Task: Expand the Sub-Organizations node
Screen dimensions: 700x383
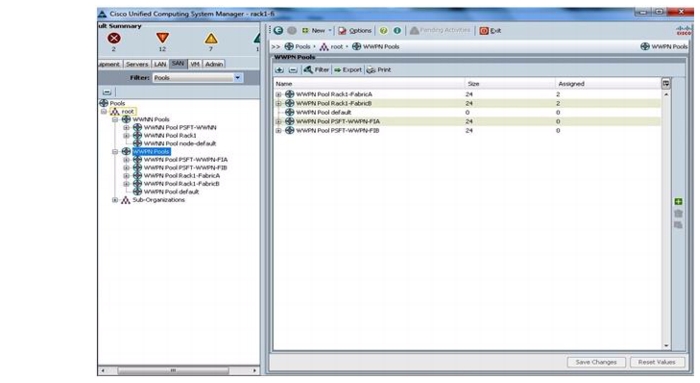Action: pyautogui.click(x=115, y=200)
